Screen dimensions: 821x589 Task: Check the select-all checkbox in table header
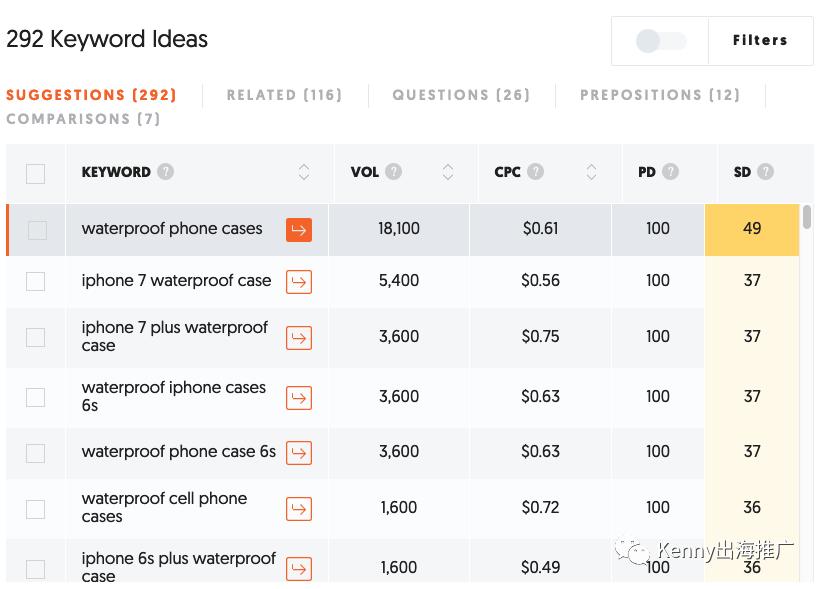click(x=36, y=174)
